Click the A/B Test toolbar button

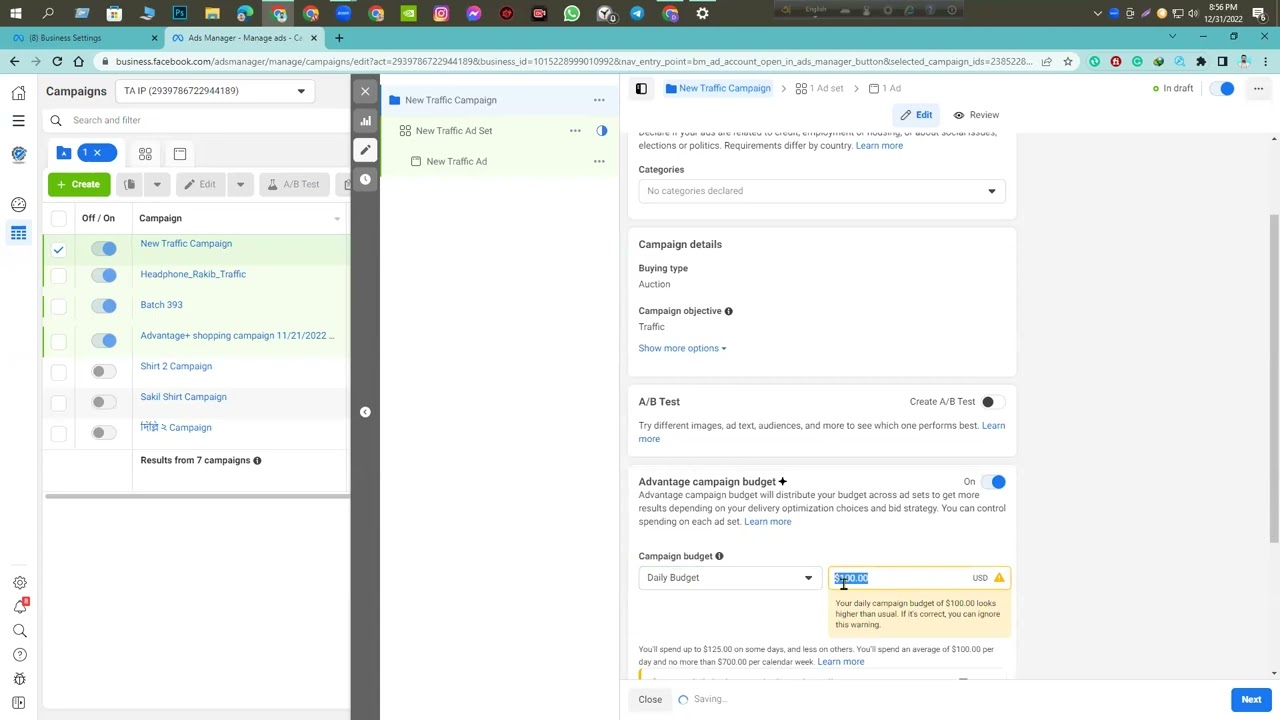pyautogui.click(x=293, y=184)
